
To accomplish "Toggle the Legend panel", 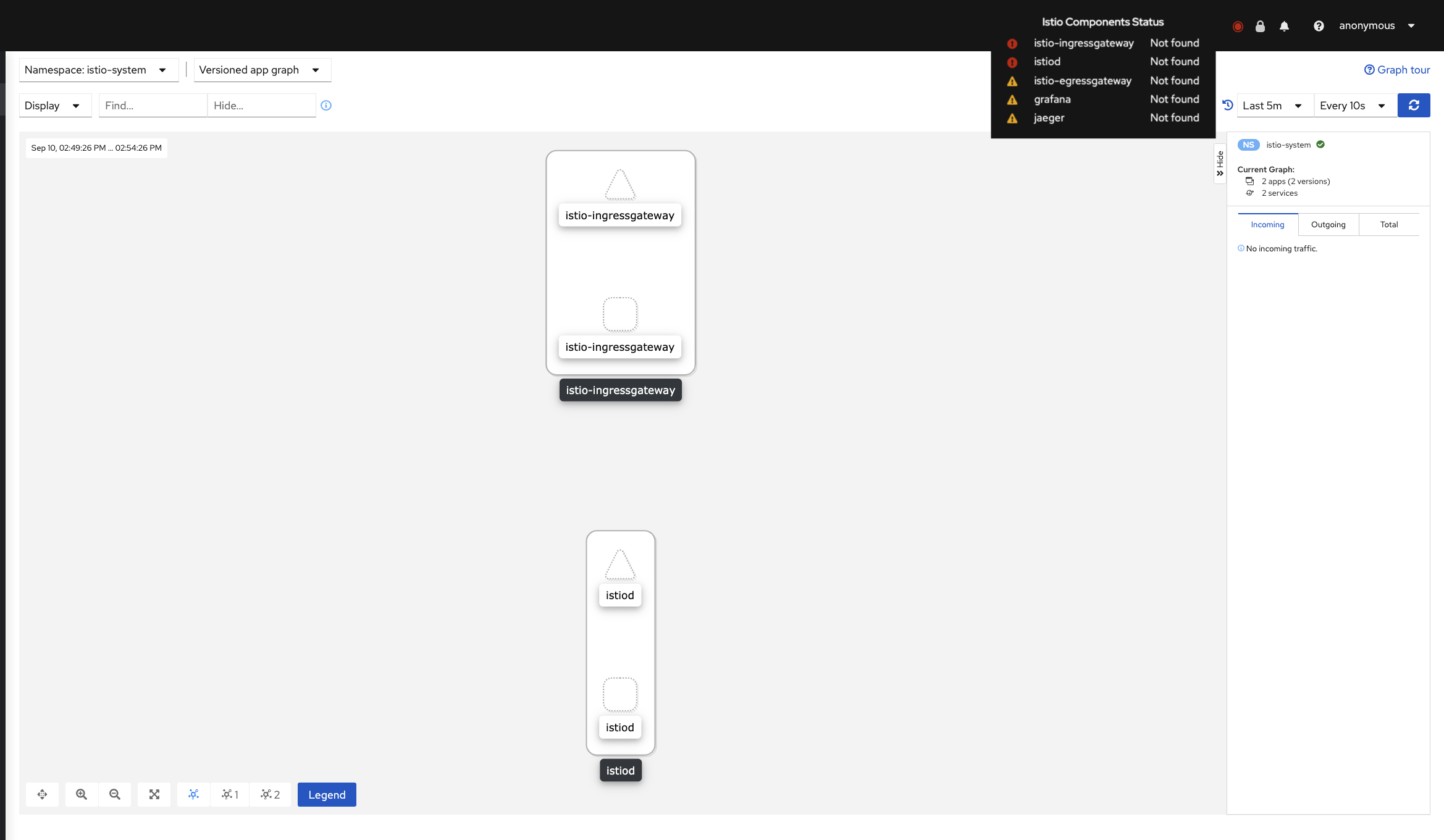I will (327, 794).
